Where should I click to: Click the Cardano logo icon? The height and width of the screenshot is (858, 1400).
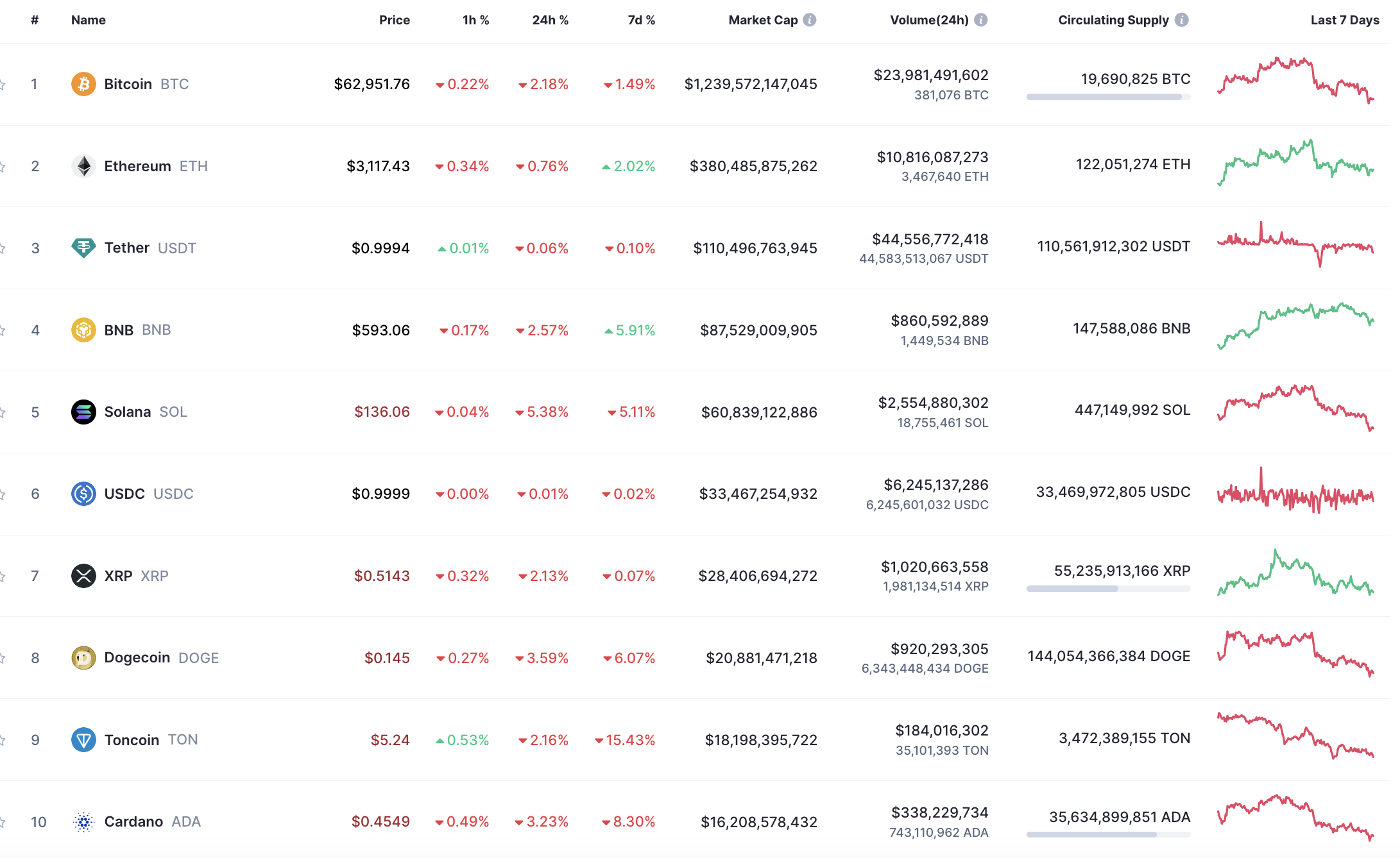(83, 821)
